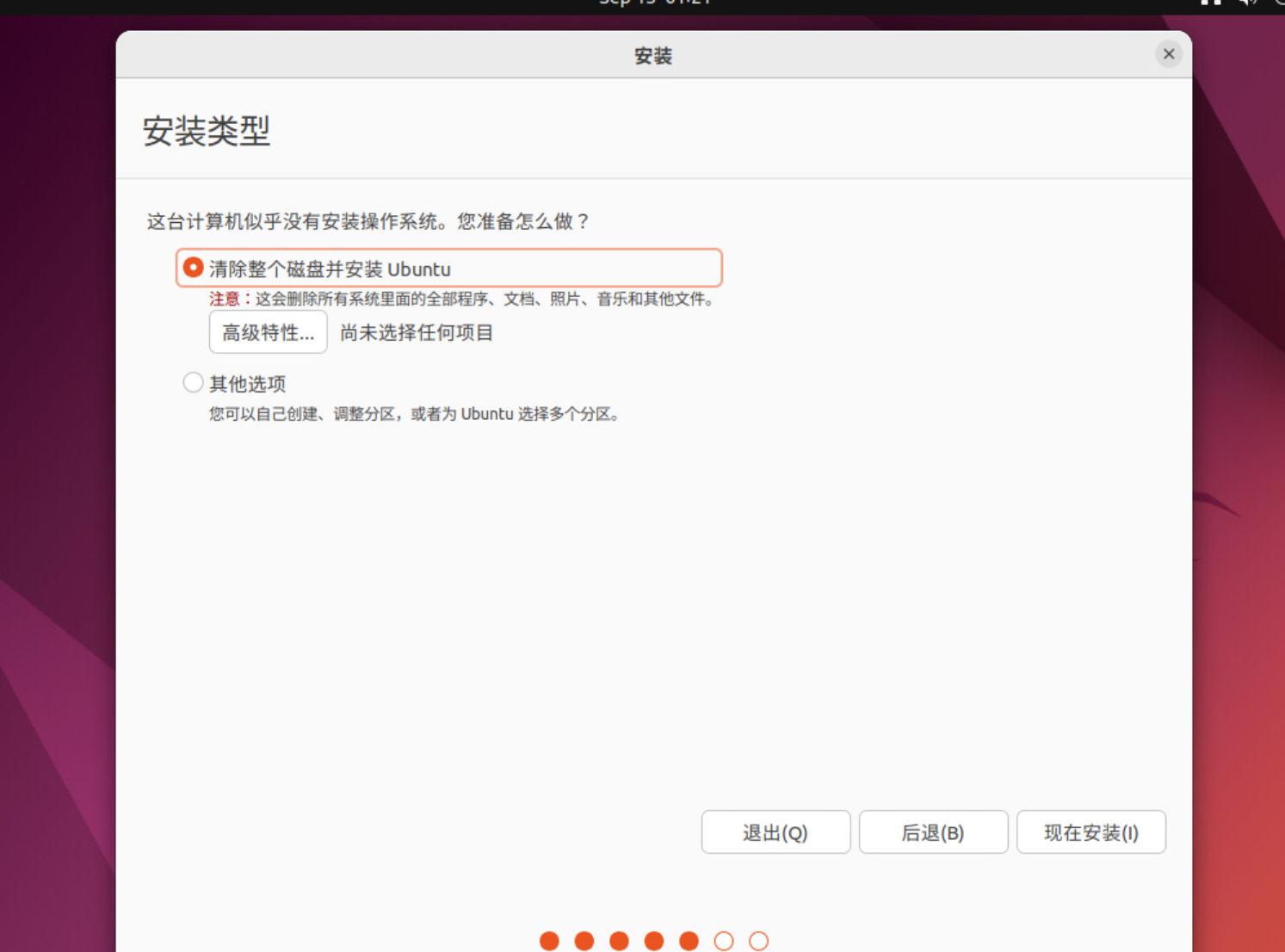Open 高级特性... advanced features dialog

coord(268,332)
